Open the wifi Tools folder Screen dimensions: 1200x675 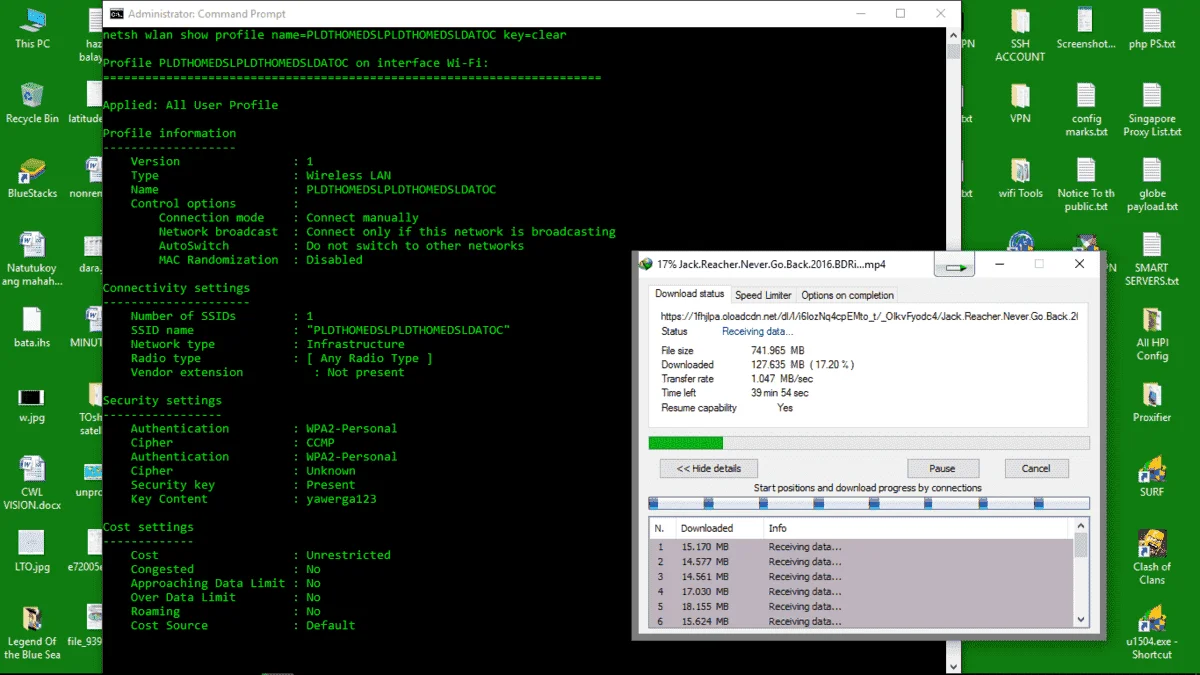tap(1020, 178)
